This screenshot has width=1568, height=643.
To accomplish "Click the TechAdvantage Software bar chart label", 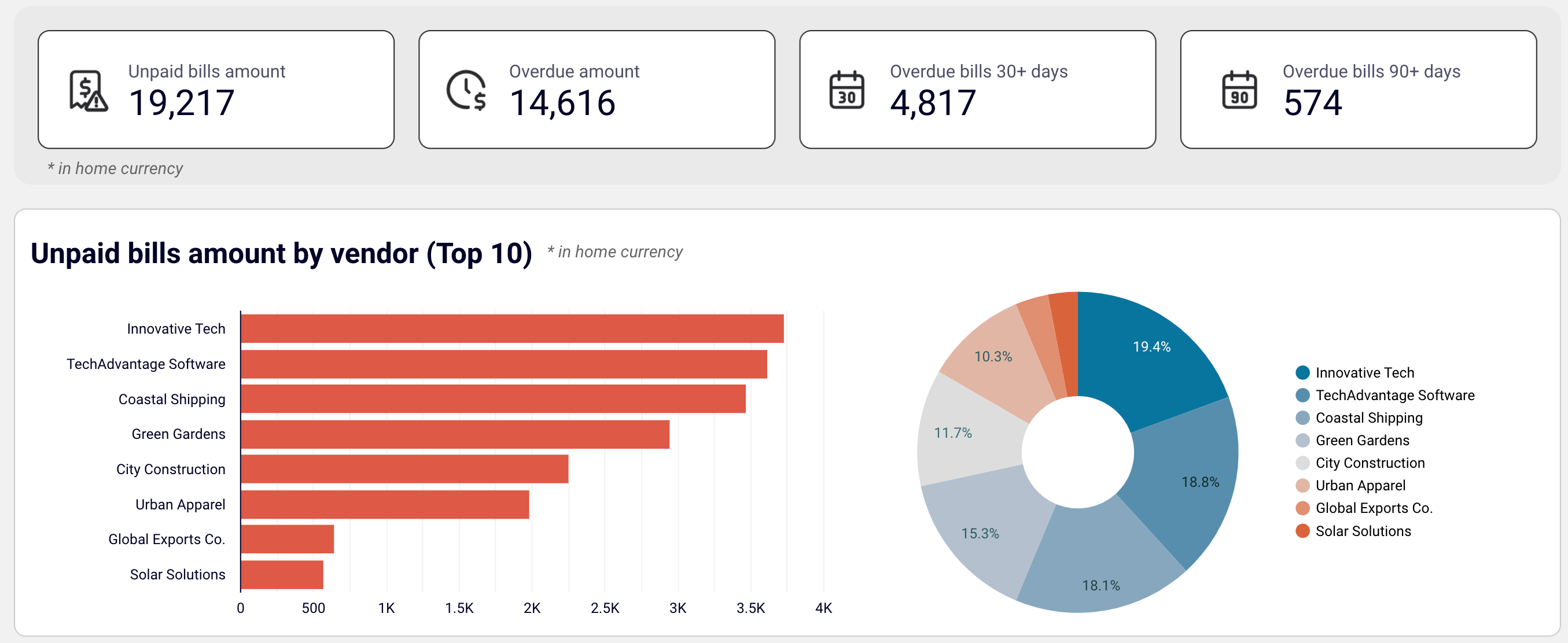I will point(146,364).
